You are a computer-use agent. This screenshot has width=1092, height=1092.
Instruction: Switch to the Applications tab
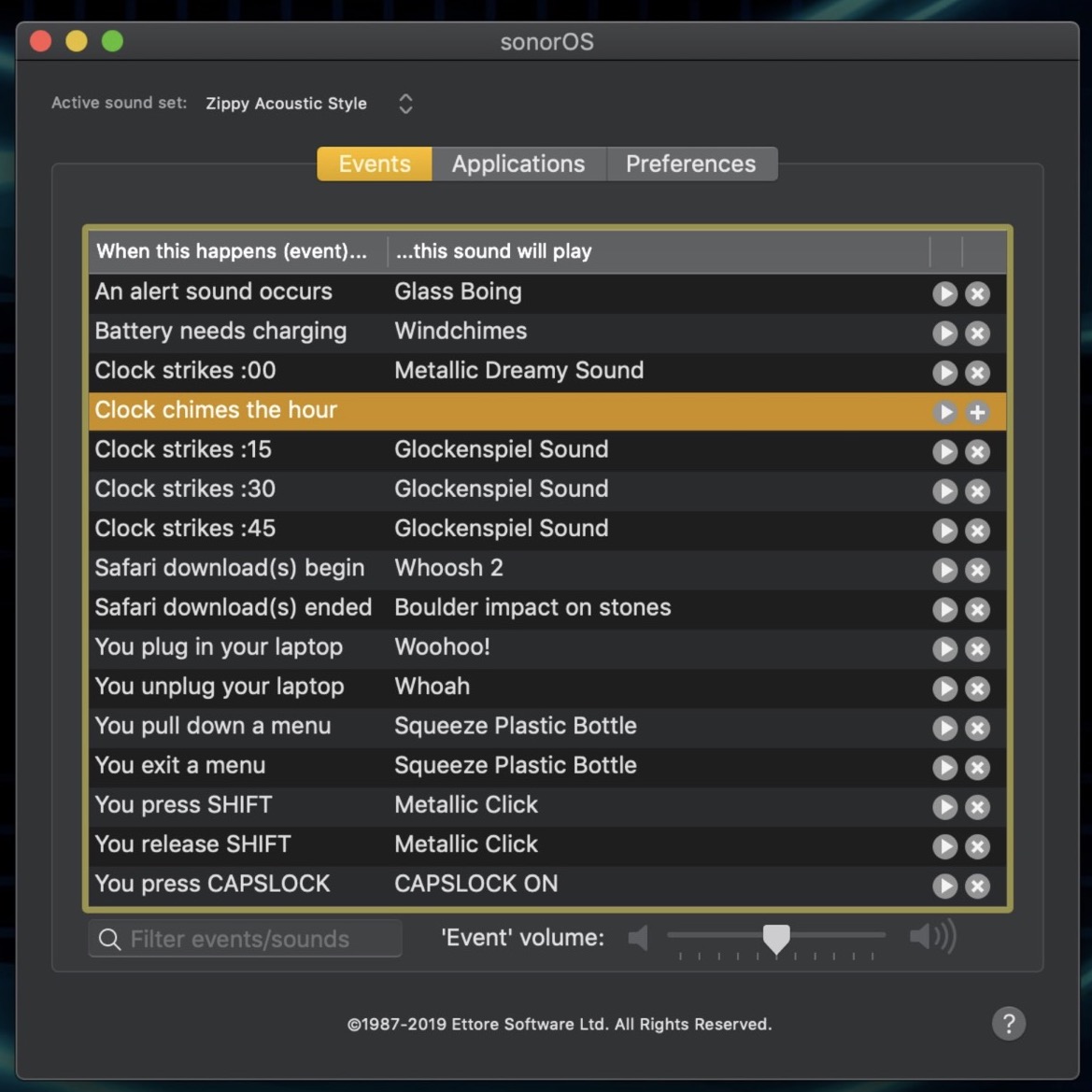coord(518,163)
